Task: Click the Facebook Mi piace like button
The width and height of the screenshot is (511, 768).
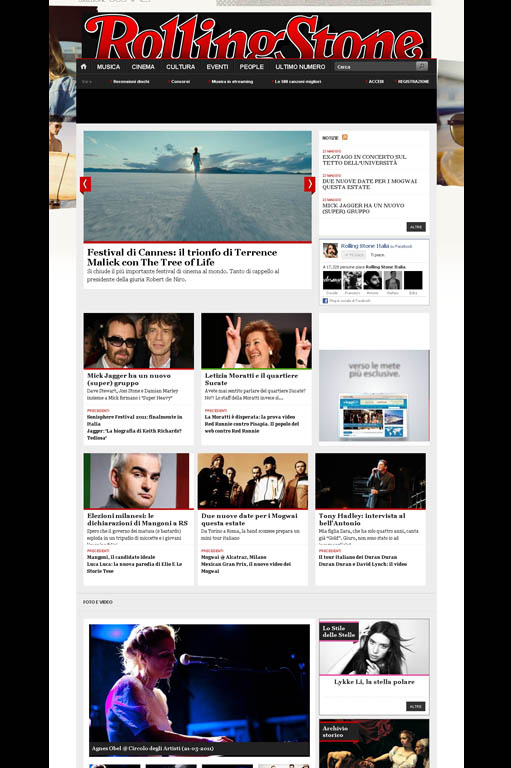Action: pyautogui.click(x=353, y=255)
